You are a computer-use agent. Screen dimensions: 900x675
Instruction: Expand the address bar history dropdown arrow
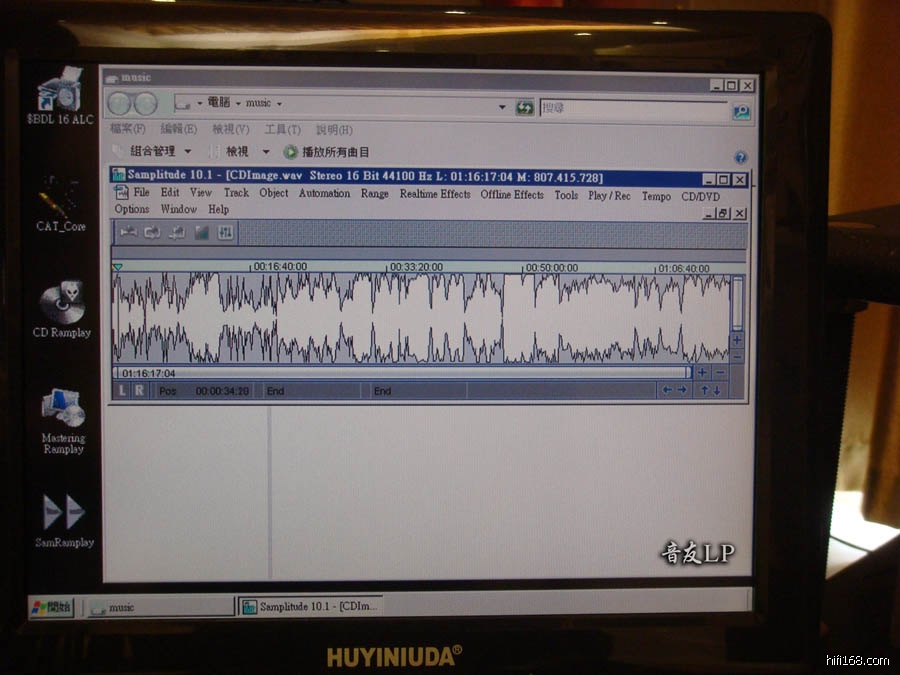(502, 107)
